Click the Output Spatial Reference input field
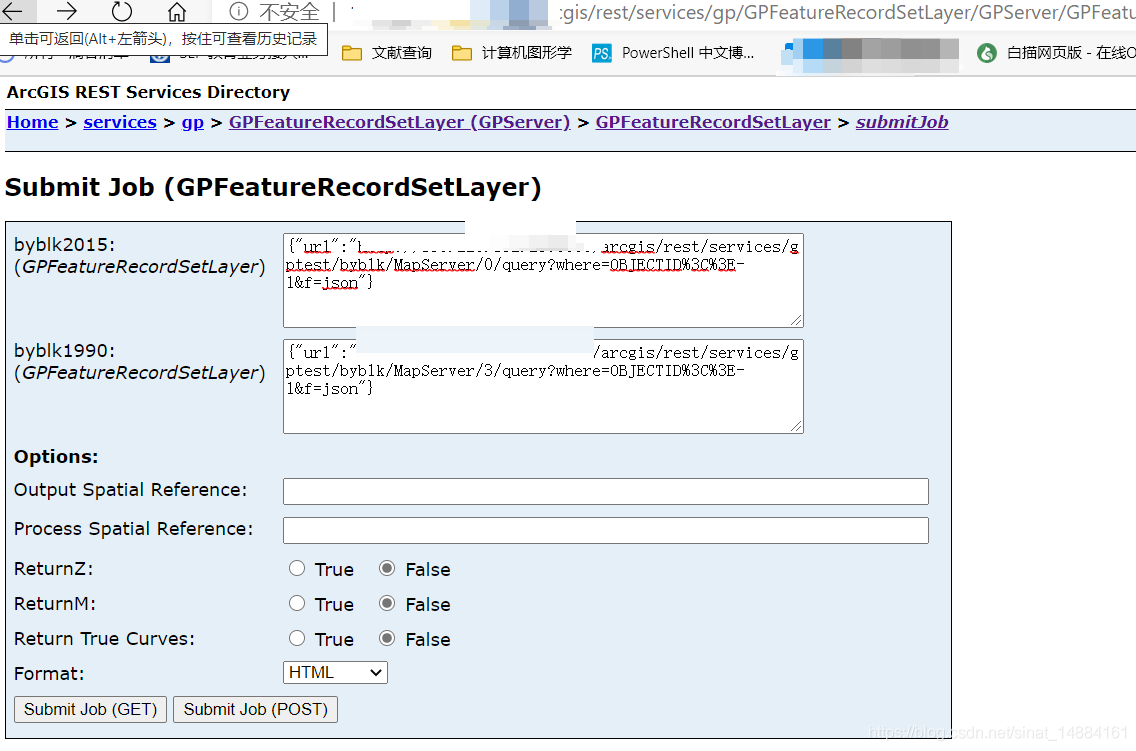1136x751 pixels. click(606, 491)
